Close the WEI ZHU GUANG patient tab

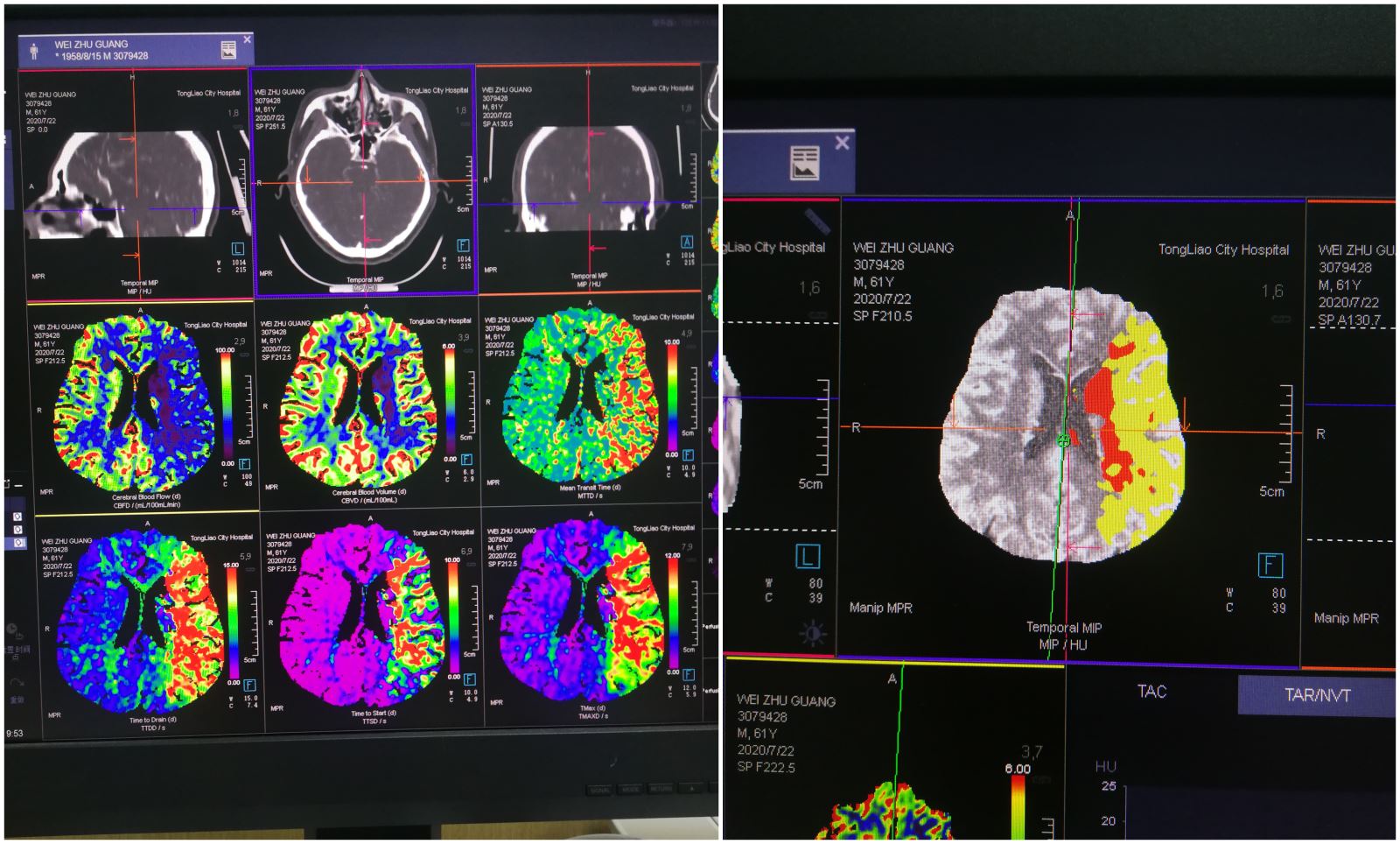tap(248, 39)
